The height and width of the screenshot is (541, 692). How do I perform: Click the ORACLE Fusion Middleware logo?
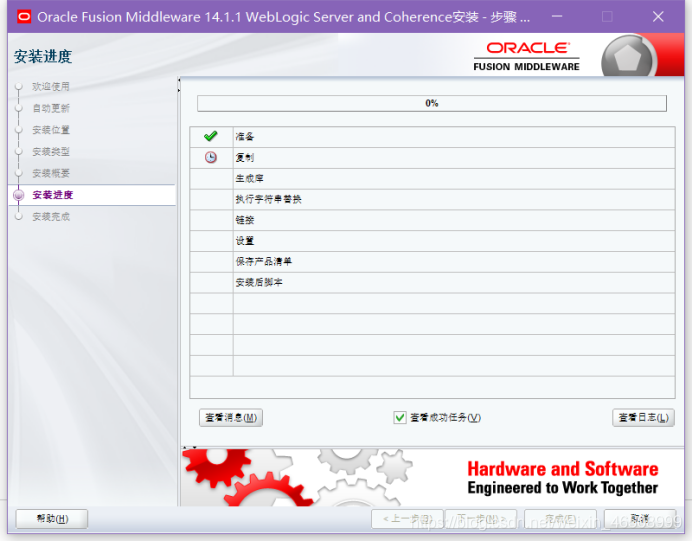click(527, 56)
